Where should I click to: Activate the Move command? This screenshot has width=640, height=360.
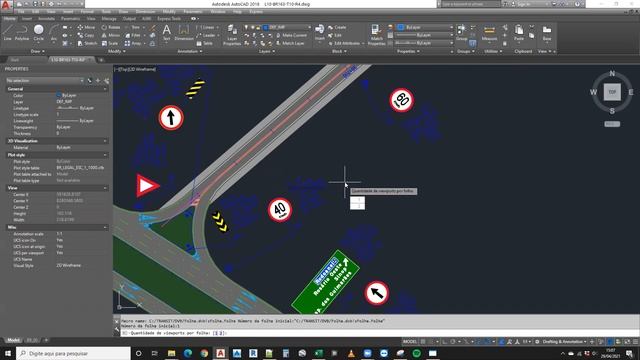86,27
